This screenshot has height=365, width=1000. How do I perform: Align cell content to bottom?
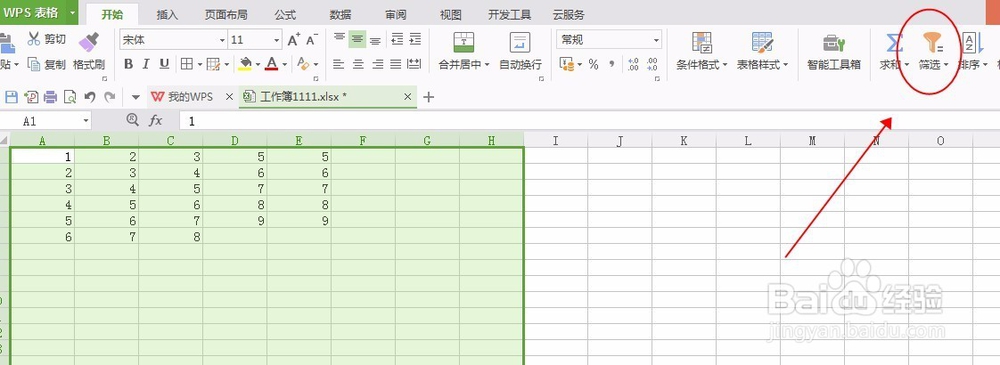pos(376,40)
